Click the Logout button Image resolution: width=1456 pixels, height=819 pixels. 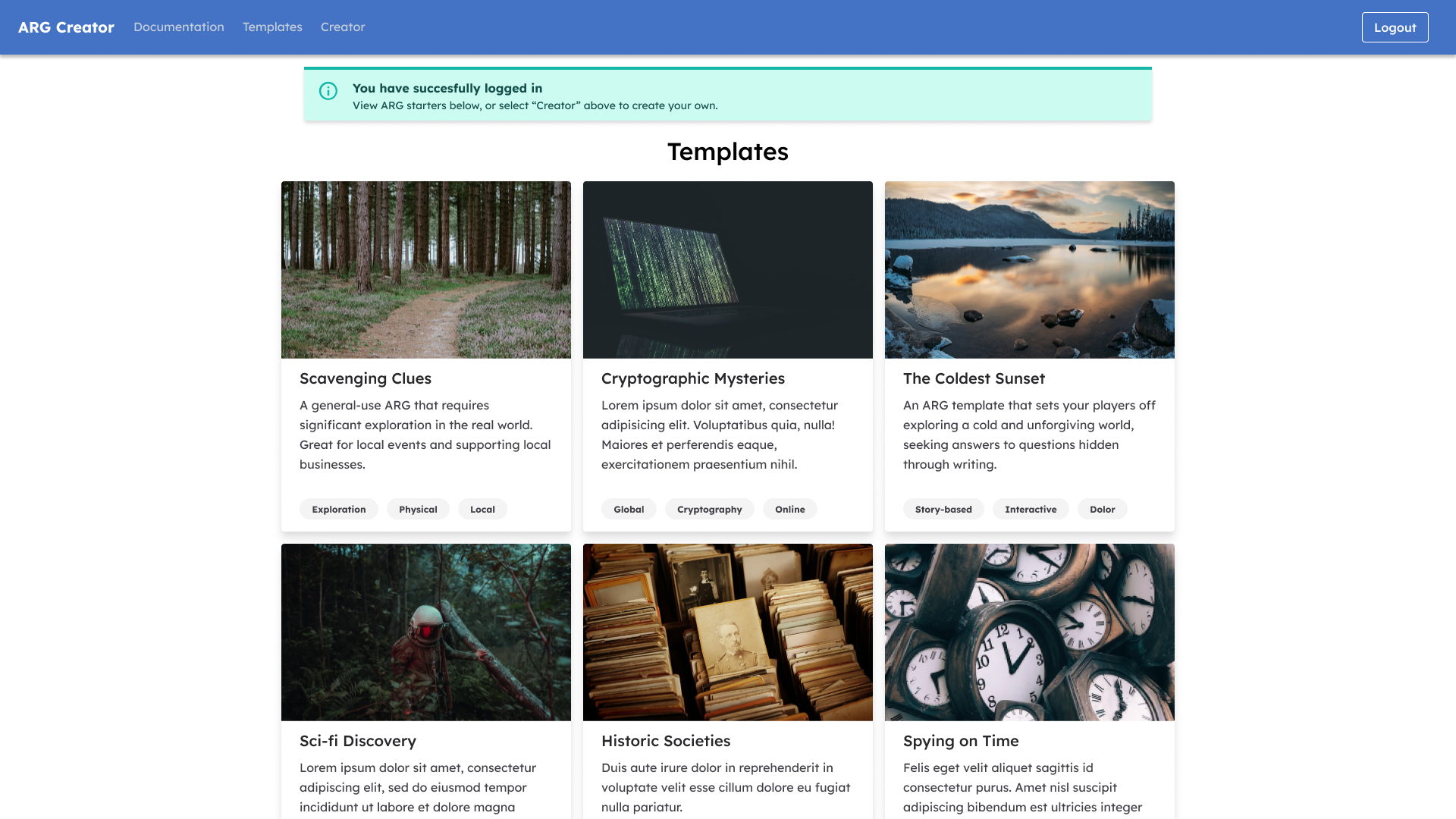(1395, 27)
